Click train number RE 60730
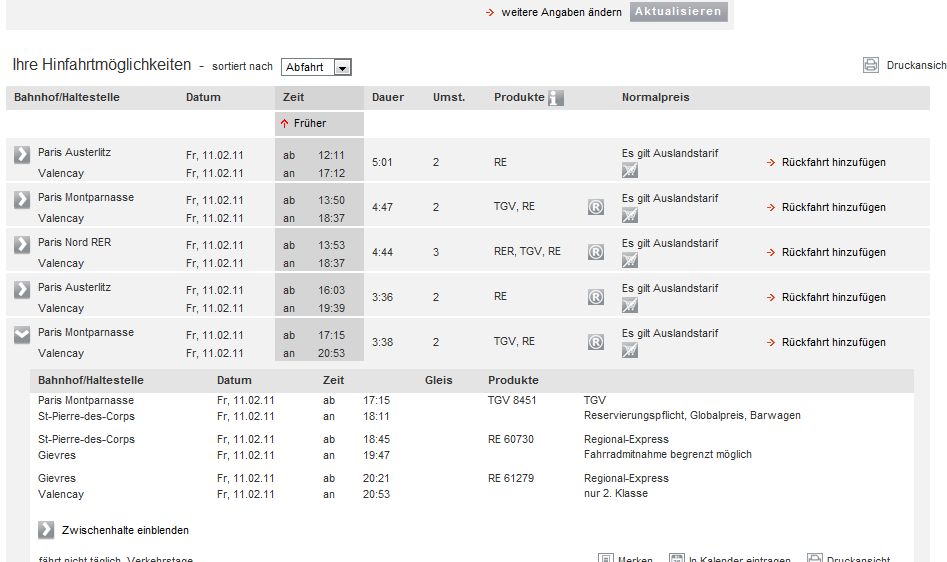This screenshot has width=947, height=562. click(x=511, y=439)
